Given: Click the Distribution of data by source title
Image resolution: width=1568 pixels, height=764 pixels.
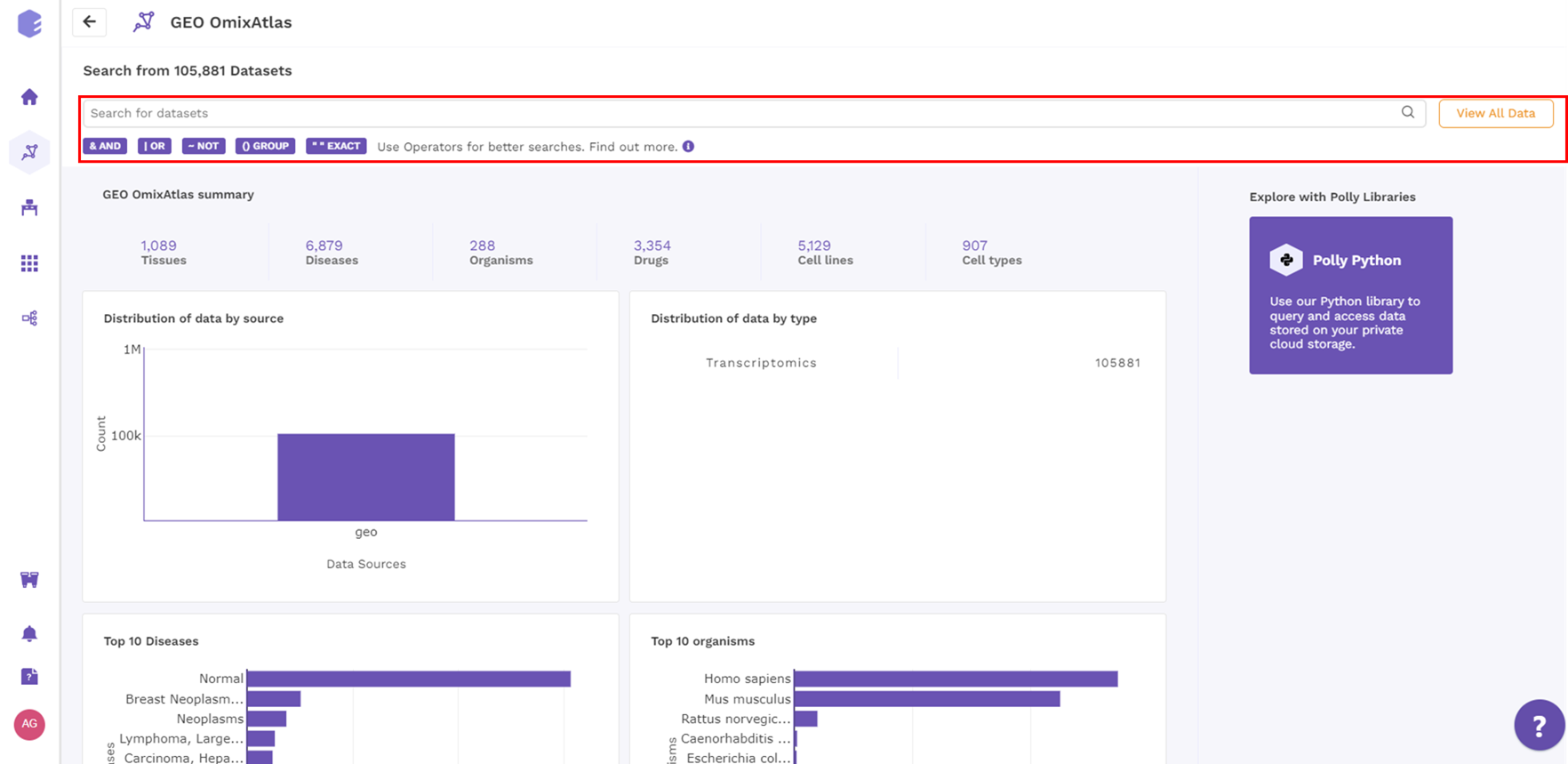Looking at the screenshot, I should tap(194, 318).
